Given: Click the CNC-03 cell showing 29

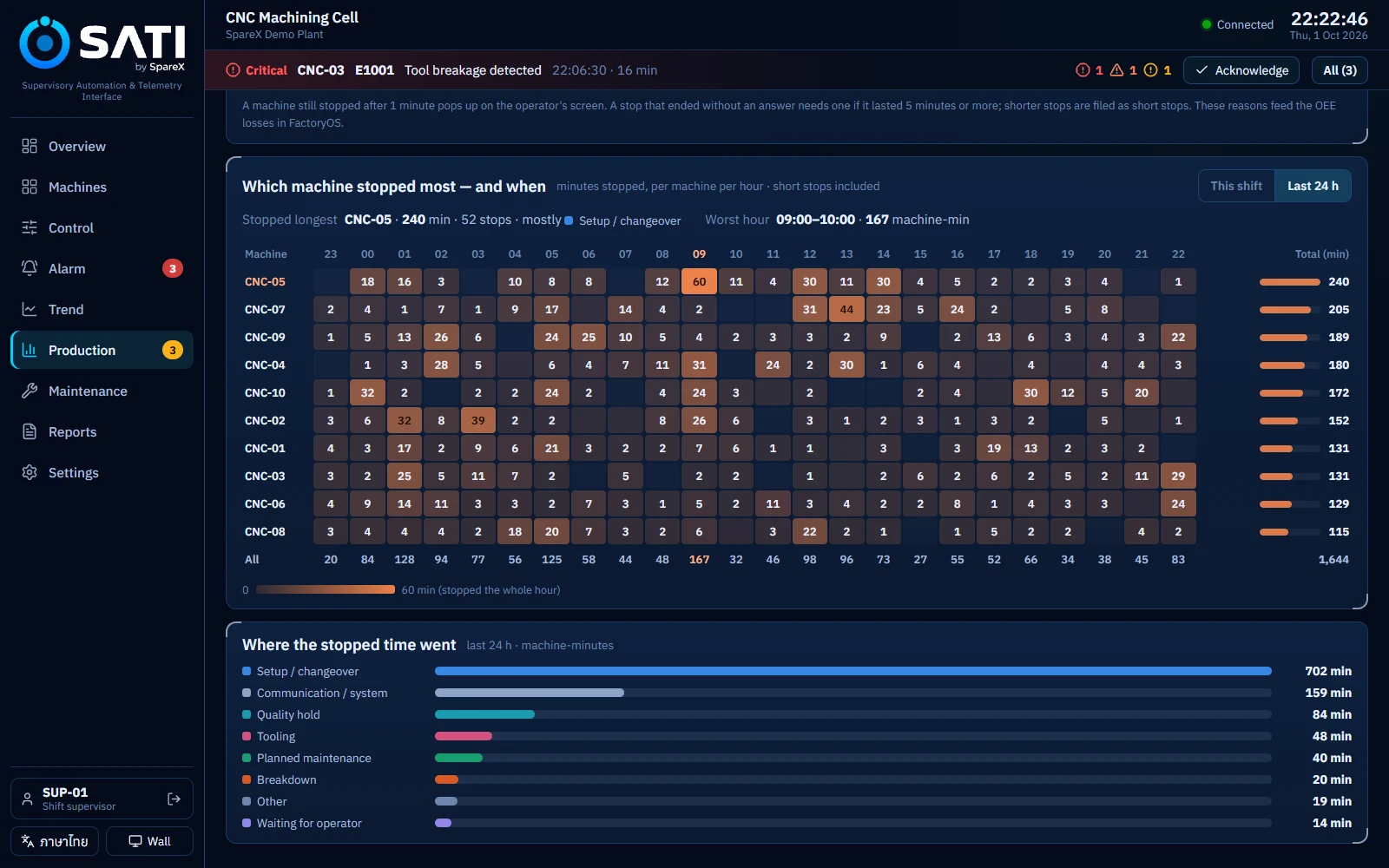Looking at the screenshot, I should click(x=1178, y=476).
